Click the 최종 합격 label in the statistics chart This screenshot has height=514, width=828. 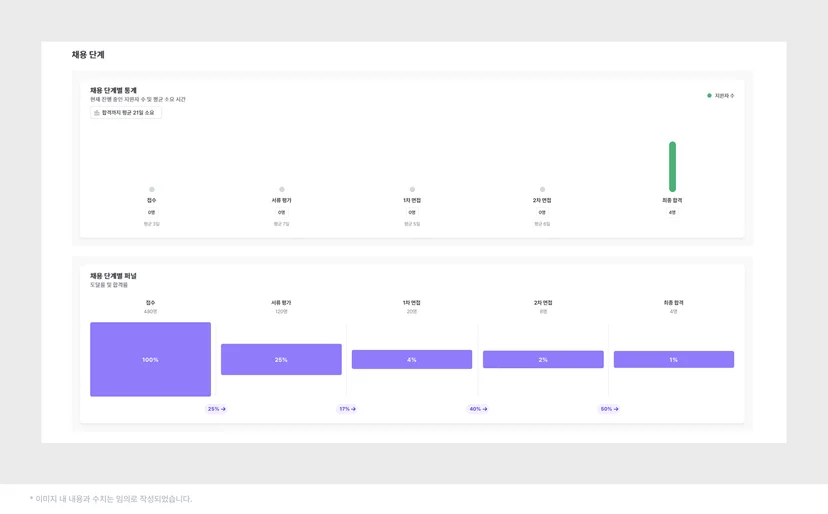(672, 200)
